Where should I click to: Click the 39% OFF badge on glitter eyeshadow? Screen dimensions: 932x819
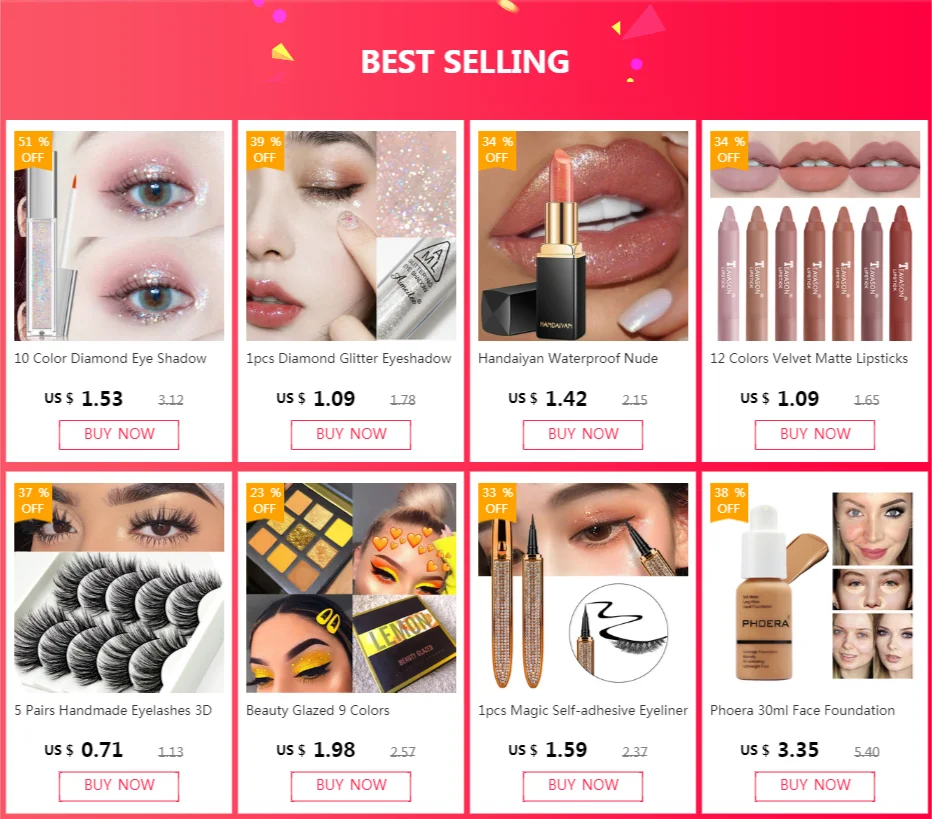(x=265, y=150)
